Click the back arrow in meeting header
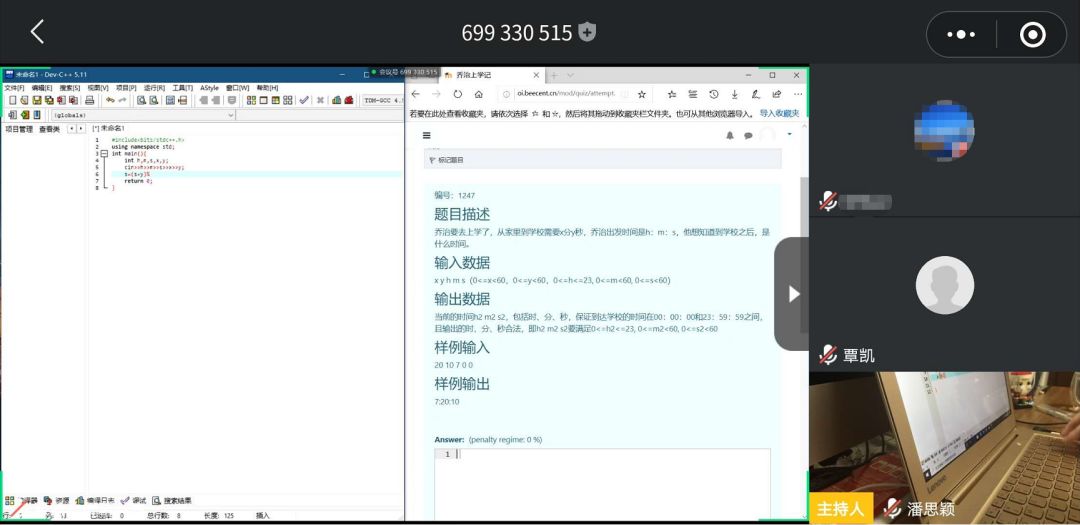This screenshot has width=1080, height=525. pos(37,32)
